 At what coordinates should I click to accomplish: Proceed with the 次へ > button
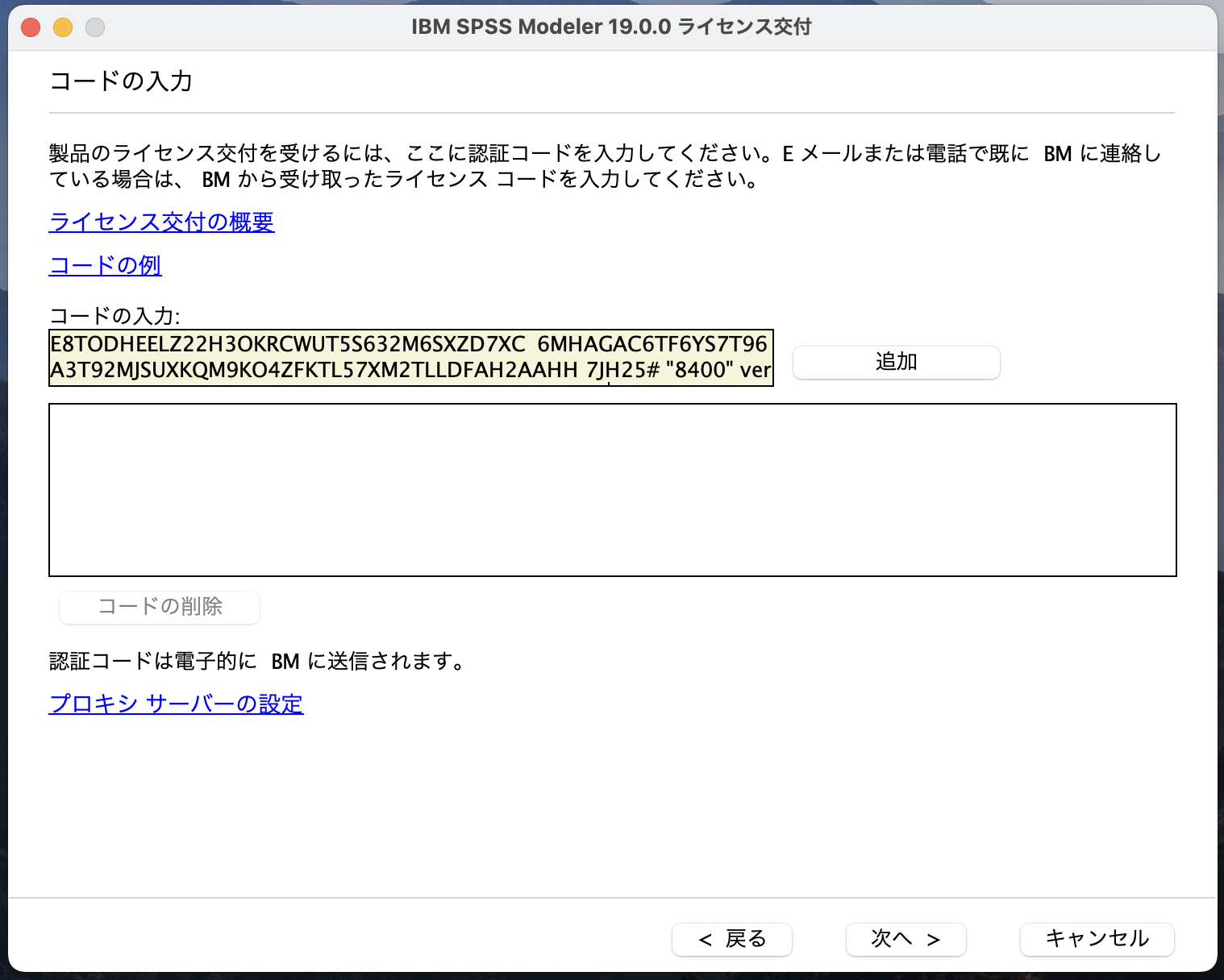pyautogui.click(x=906, y=939)
